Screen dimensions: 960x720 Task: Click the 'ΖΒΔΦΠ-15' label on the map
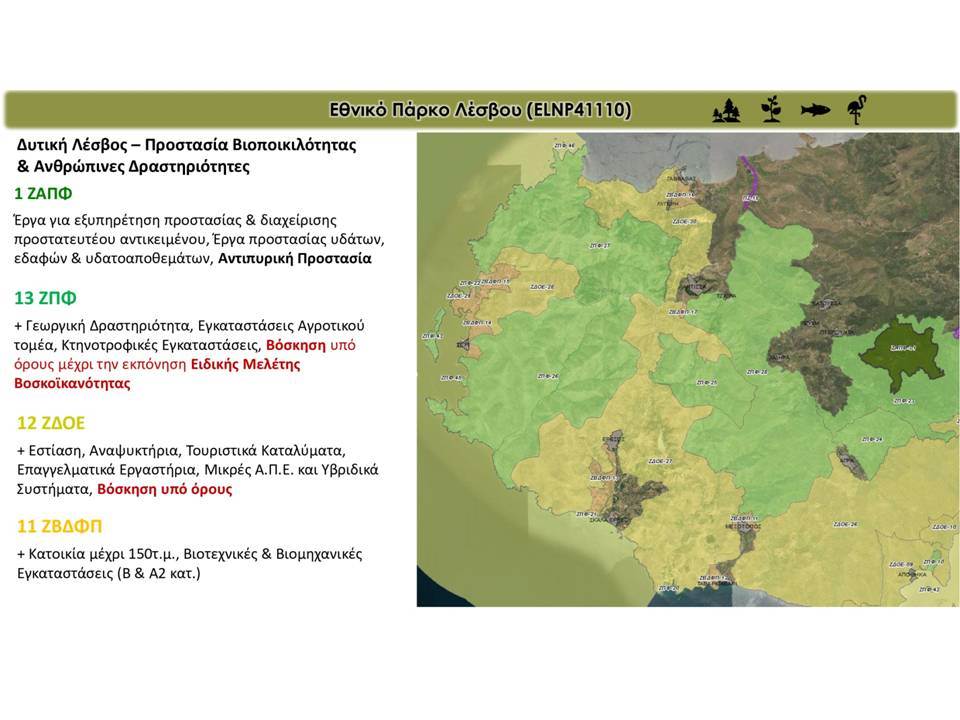click(495, 282)
